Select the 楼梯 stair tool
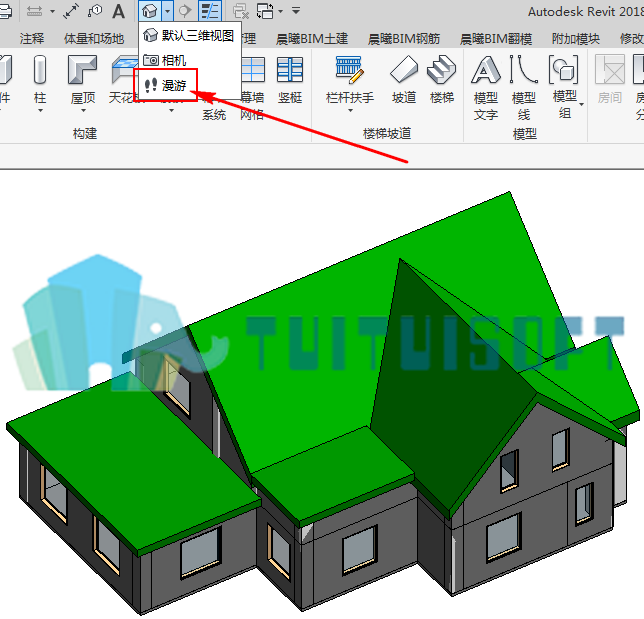644x619 pixels. point(442,80)
